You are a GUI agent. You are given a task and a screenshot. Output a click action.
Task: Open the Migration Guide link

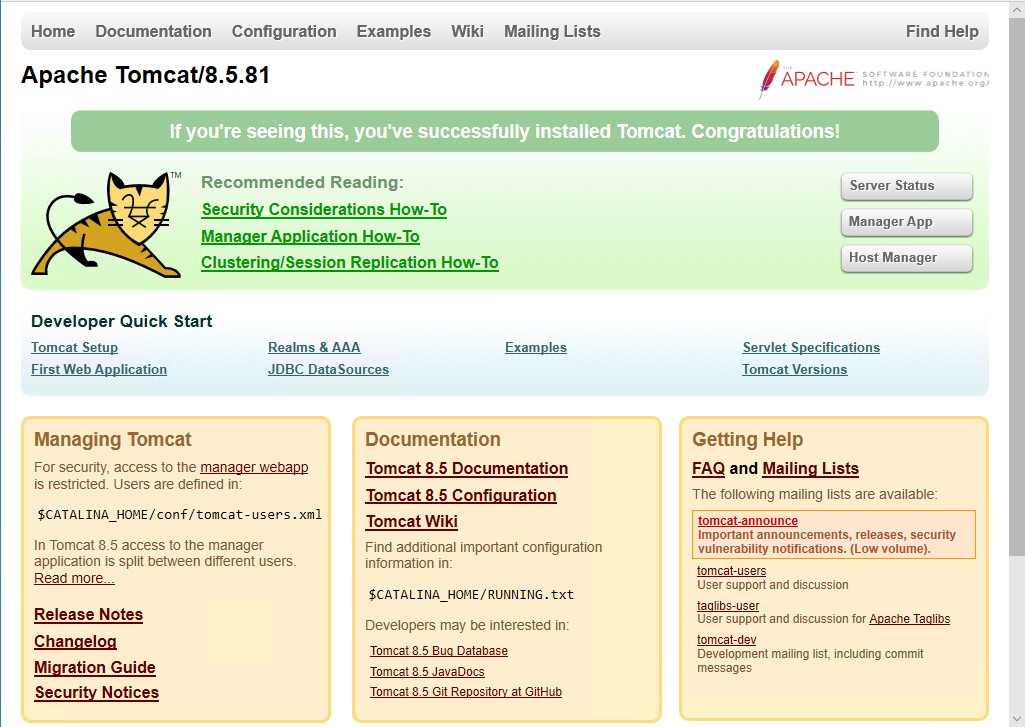click(x=95, y=668)
